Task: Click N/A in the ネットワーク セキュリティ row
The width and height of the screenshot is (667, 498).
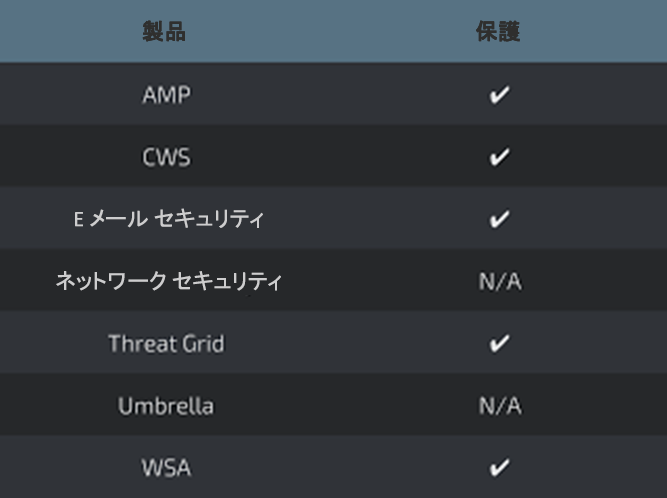Action: point(499,282)
